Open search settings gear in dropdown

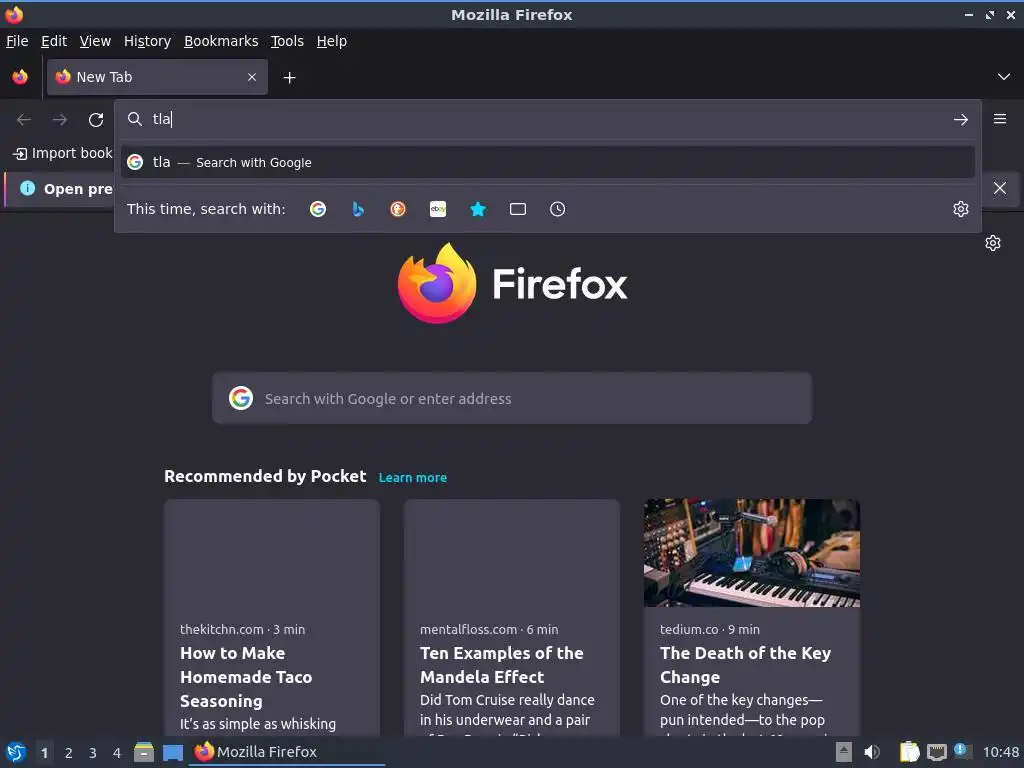pyautogui.click(x=961, y=209)
